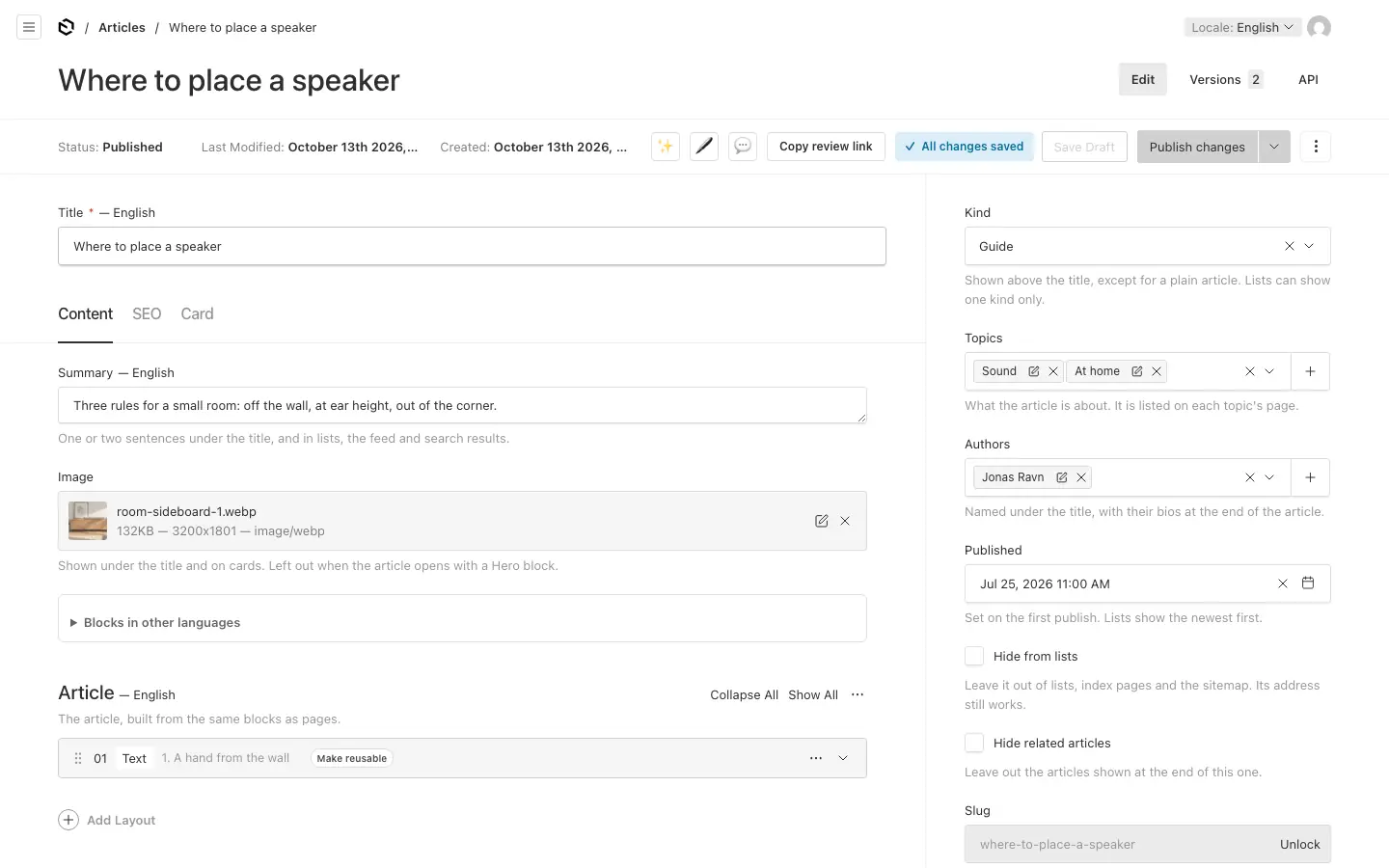Viewport: 1389px width, 868px height.
Task: Click Copy review link button
Action: pyautogui.click(x=826, y=147)
